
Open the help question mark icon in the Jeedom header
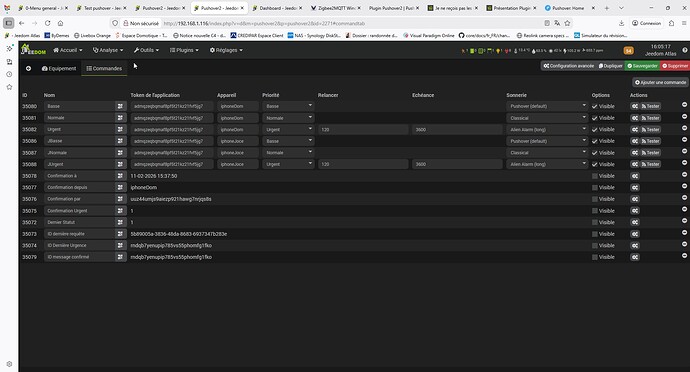point(685,50)
